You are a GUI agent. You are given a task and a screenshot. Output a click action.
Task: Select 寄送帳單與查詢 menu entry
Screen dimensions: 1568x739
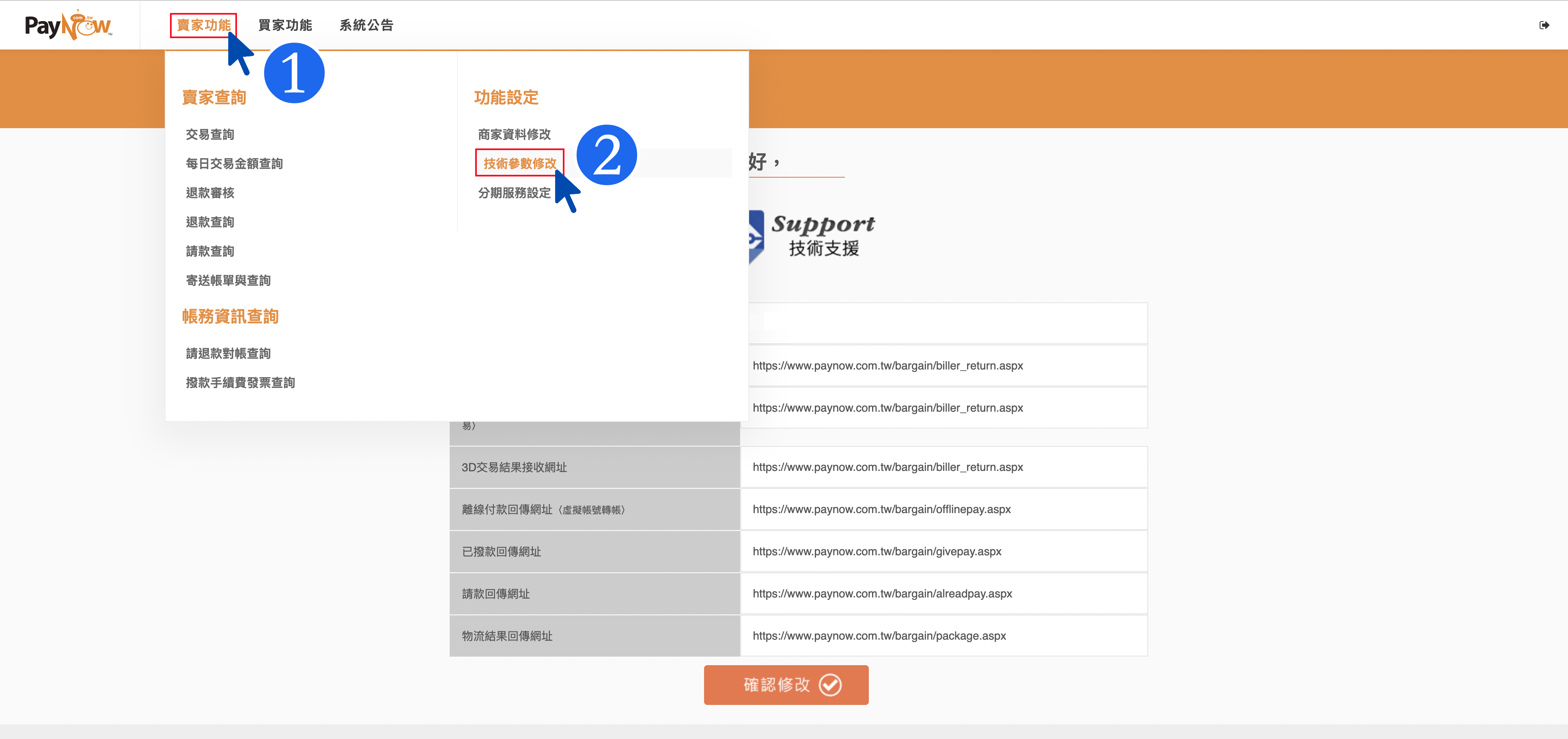[x=228, y=280]
